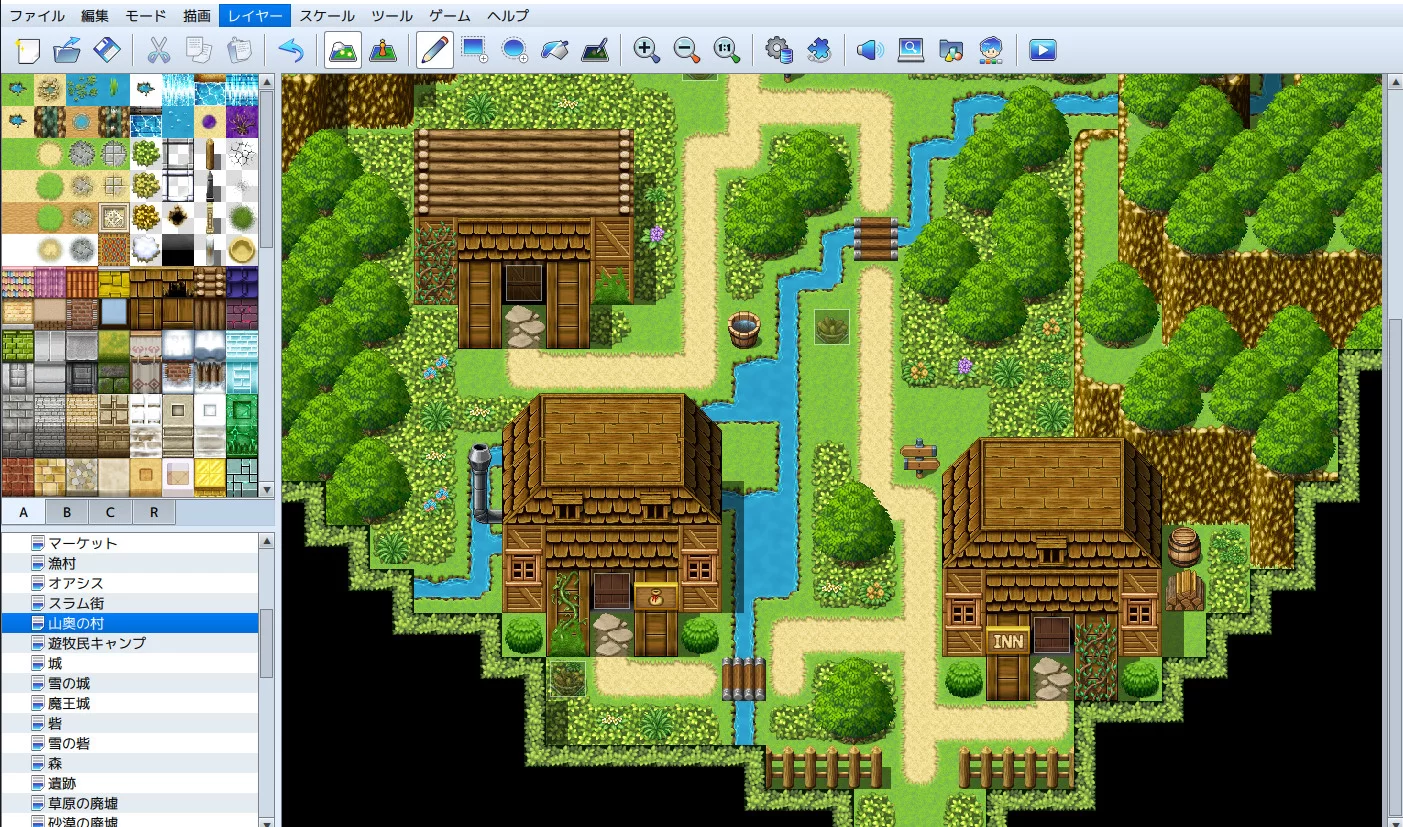Image resolution: width=1403 pixels, height=827 pixels.
Task: Open the Character Generator
Action: (990, 50)
